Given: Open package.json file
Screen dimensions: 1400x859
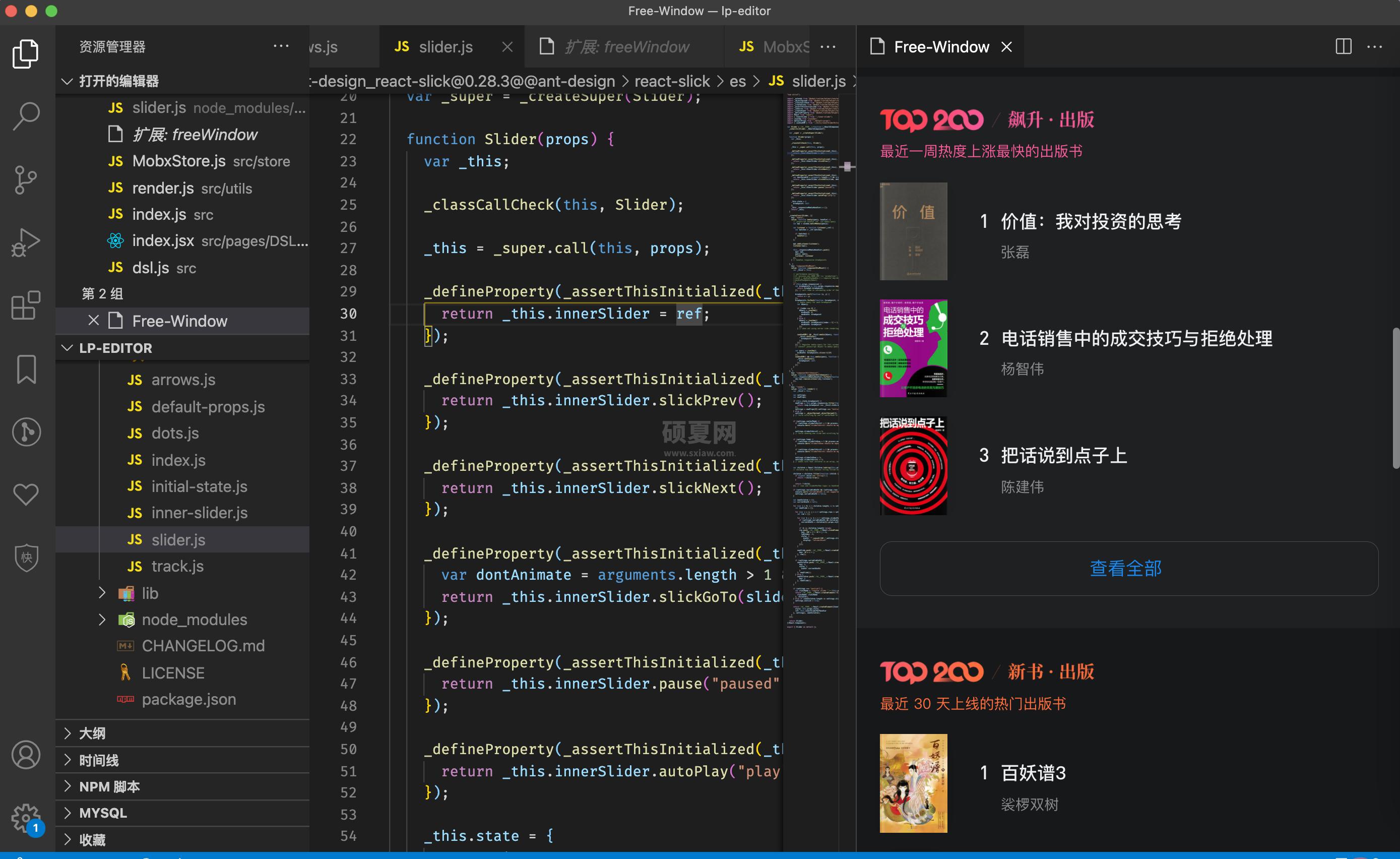Looking at the screenshot, I should pos(182,699).
